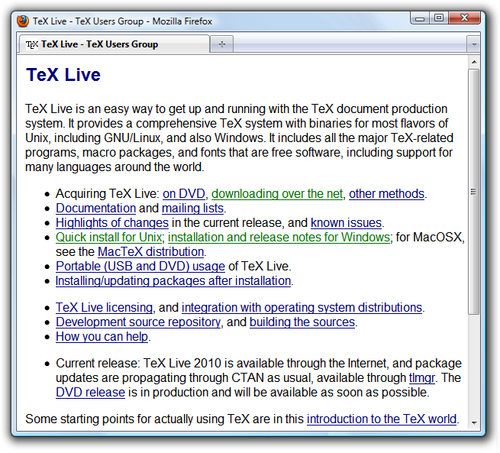Image resolution: width=500 pixels, height=453 pixels.
Task: Open the list all tabs dropdown arrow
Action: pyautogui.click(x=474, y=44)
